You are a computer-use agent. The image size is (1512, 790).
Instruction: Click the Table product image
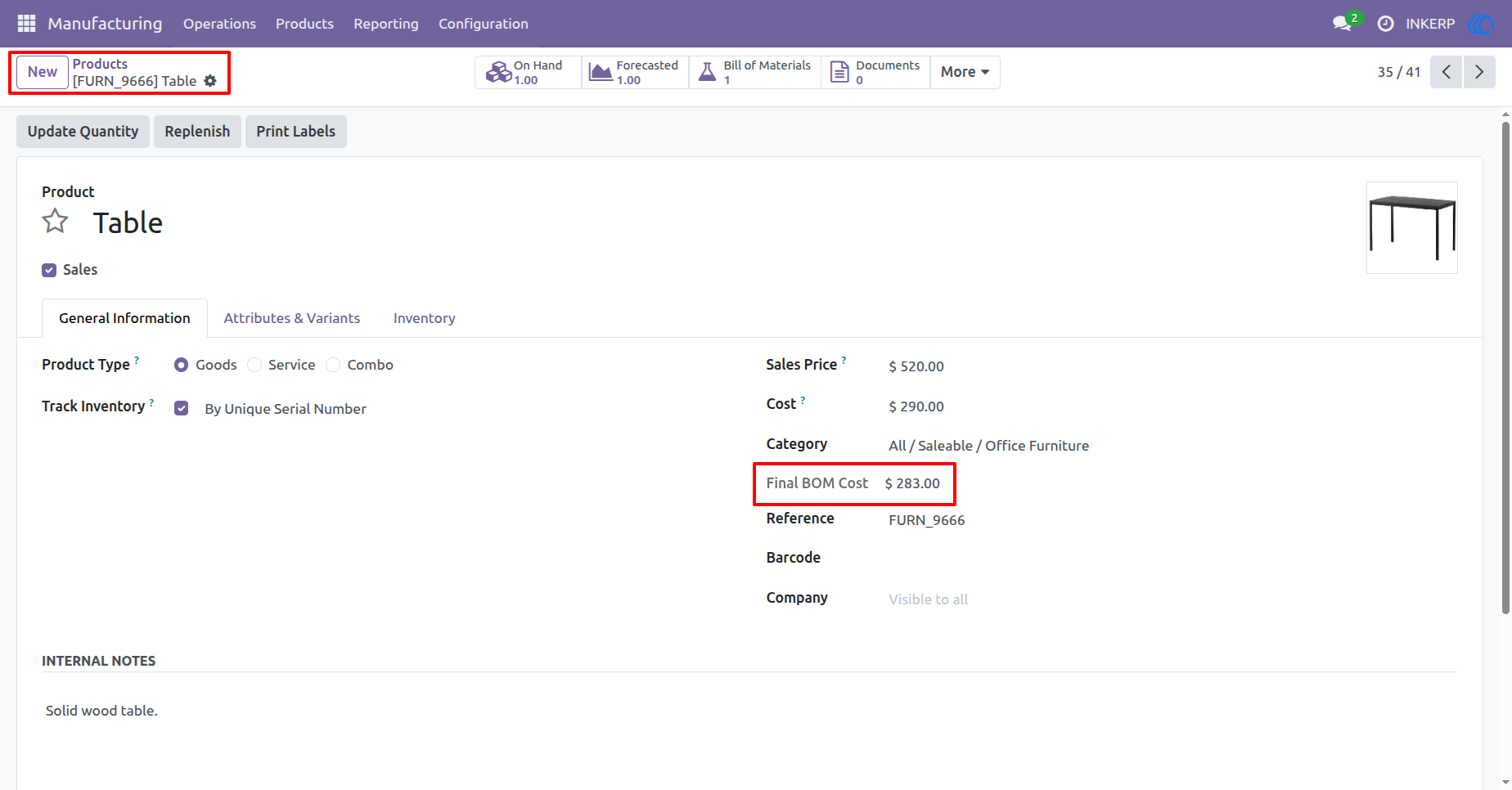1412,227
